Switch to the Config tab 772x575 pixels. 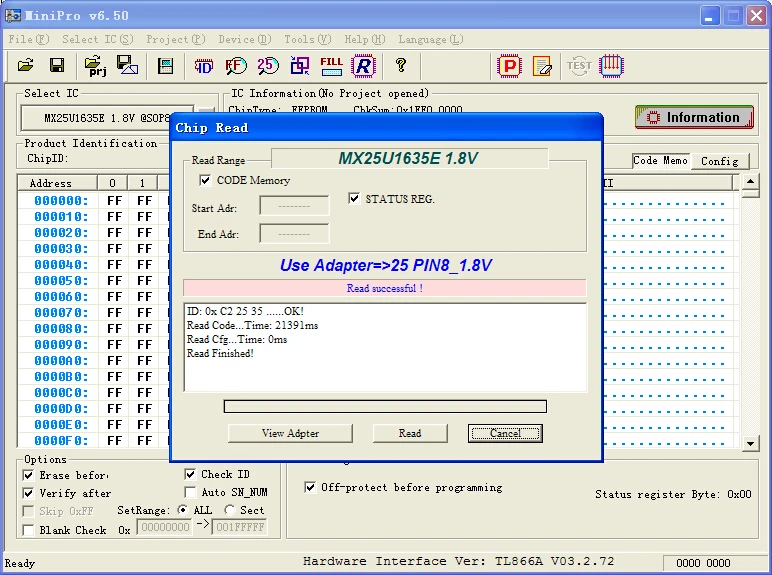[x=719, y=161]
